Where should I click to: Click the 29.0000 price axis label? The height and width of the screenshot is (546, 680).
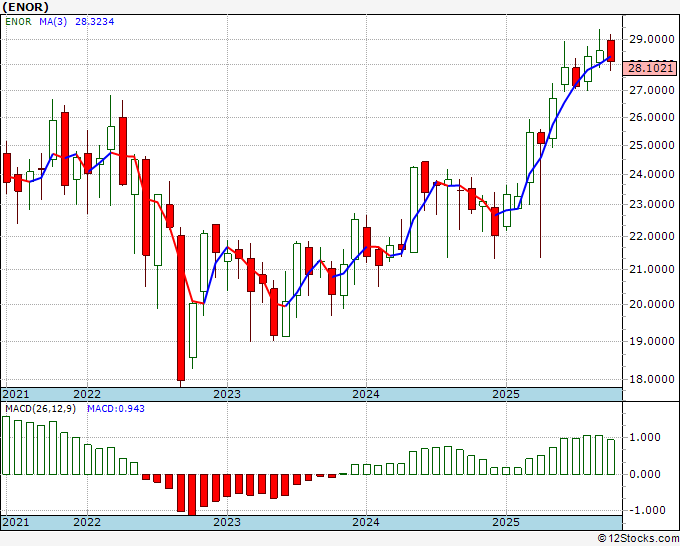coord(652,39)
